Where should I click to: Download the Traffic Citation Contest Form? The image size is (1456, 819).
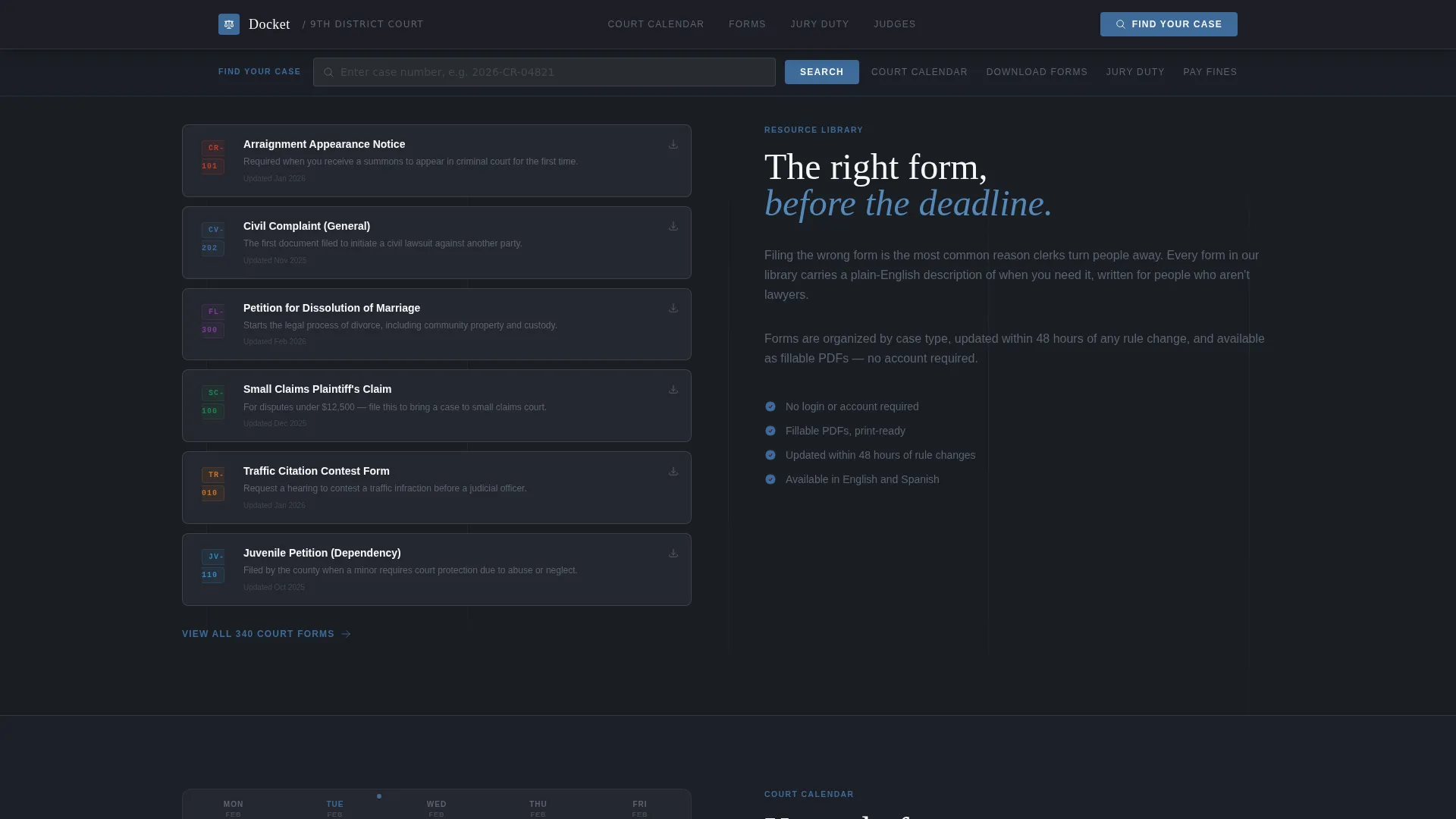pos(673,471)
